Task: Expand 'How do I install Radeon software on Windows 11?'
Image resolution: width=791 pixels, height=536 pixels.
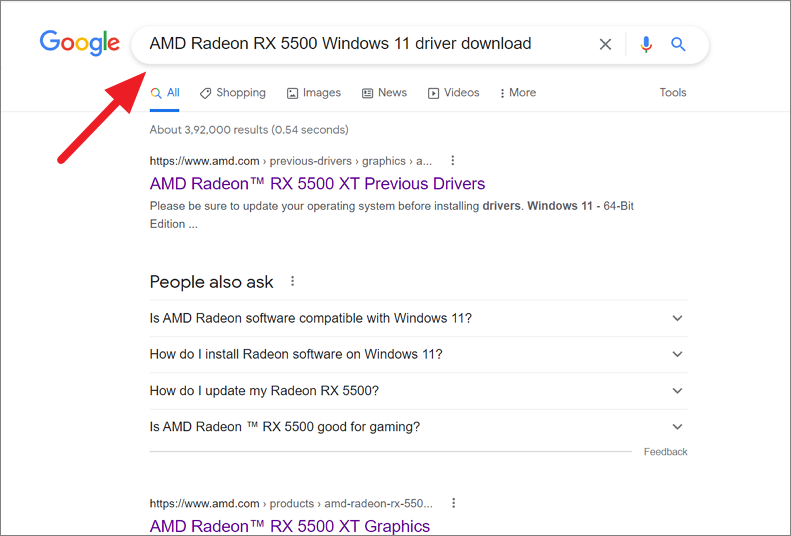Action: [x=418, y=354]
